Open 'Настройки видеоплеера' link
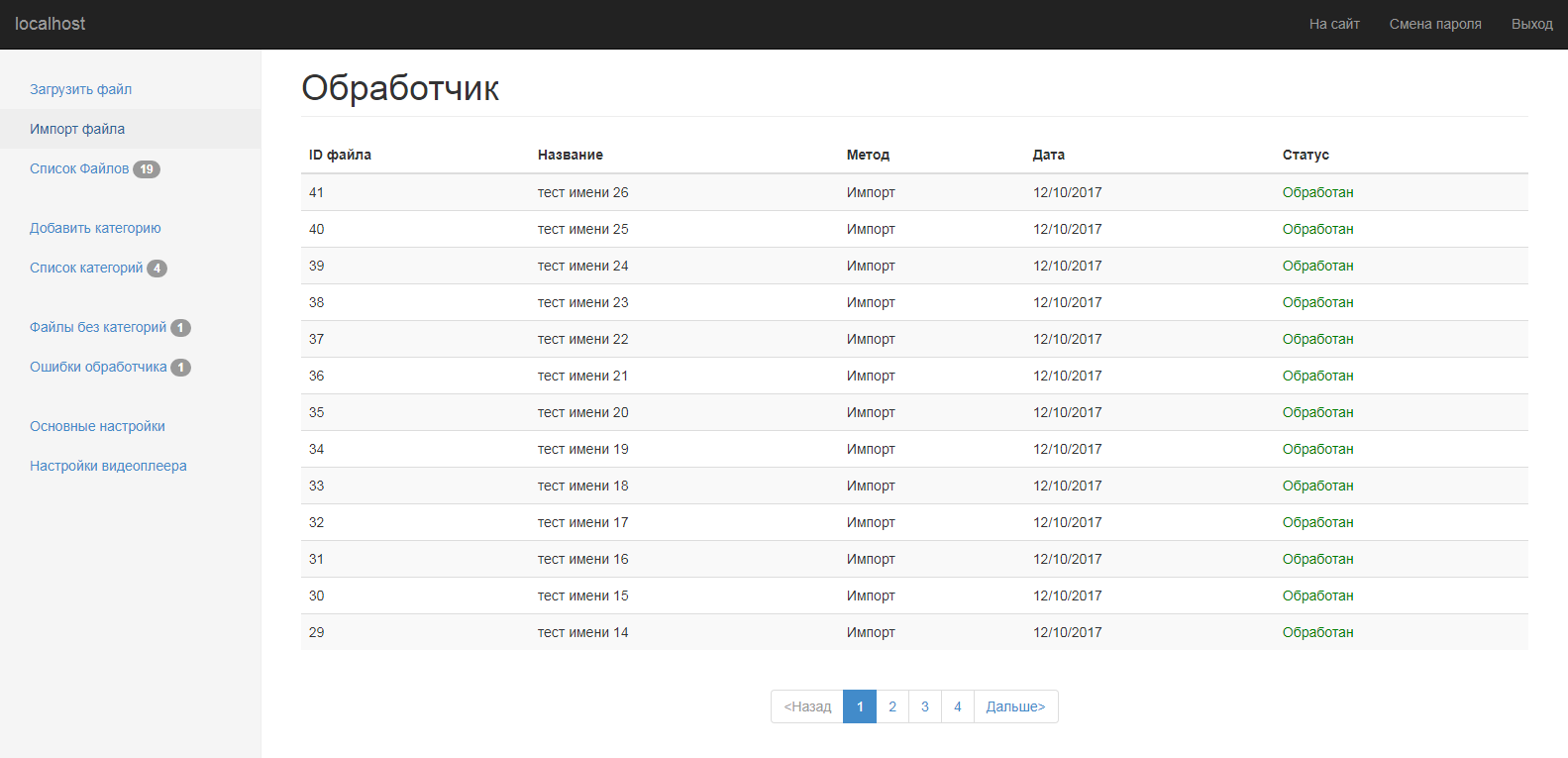This screenshot has height=758, width=1568. [x=108, y=466]
